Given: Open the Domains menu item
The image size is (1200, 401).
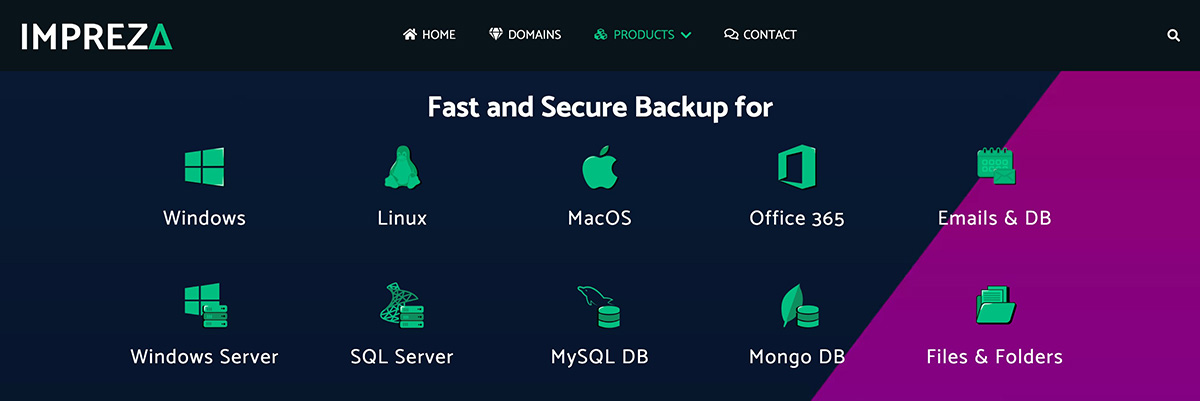Looking at the screenshot, I should point(525,35).
